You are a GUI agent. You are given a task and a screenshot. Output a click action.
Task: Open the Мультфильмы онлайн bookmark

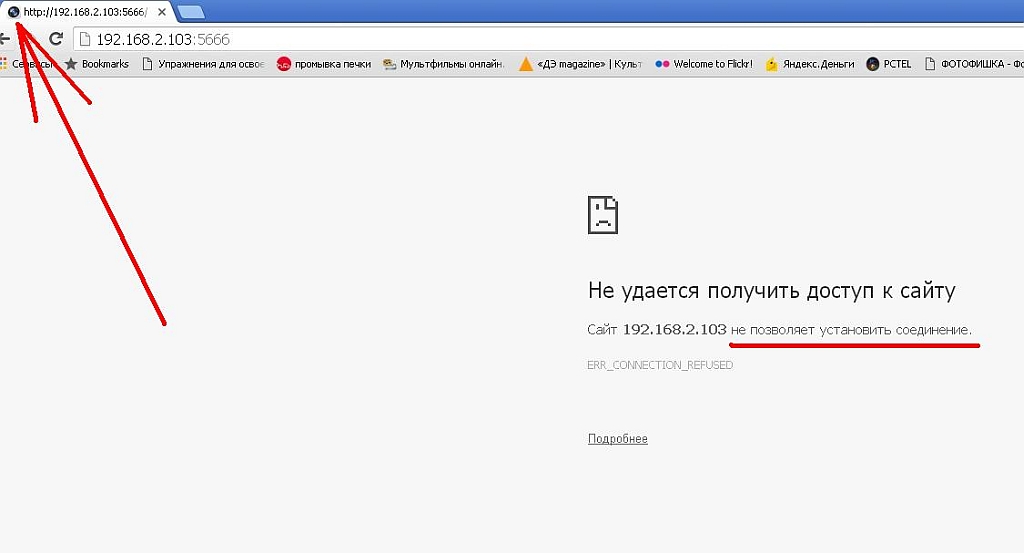tap(444, 64)
